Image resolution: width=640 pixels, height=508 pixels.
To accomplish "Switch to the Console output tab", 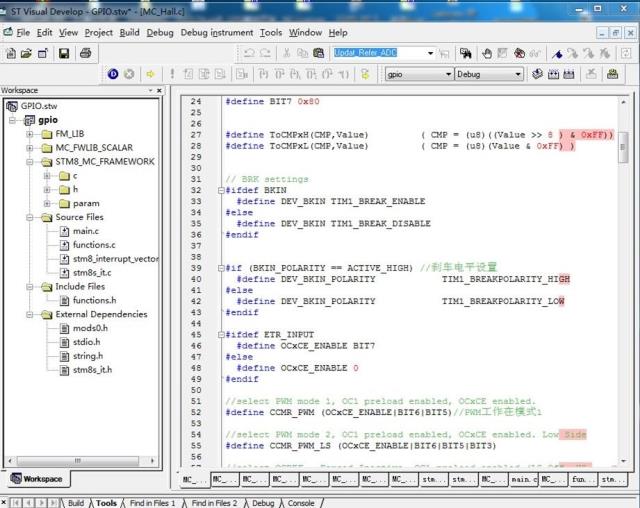I will pos(301,503).
